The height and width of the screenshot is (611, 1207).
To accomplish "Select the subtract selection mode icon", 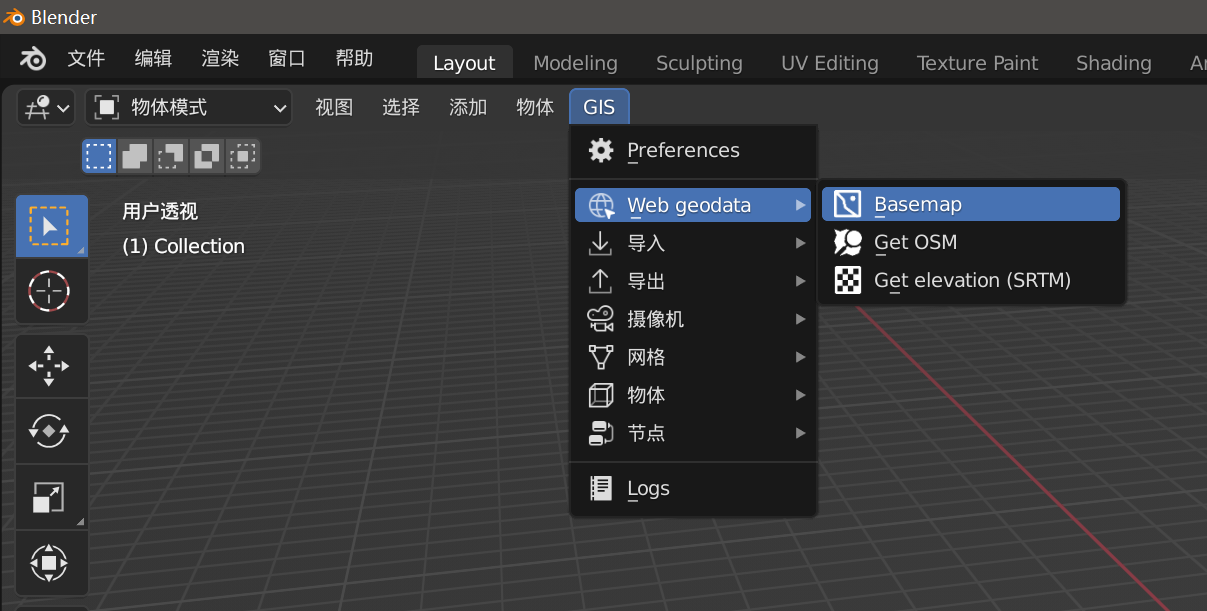I will (x=171, y=156).
